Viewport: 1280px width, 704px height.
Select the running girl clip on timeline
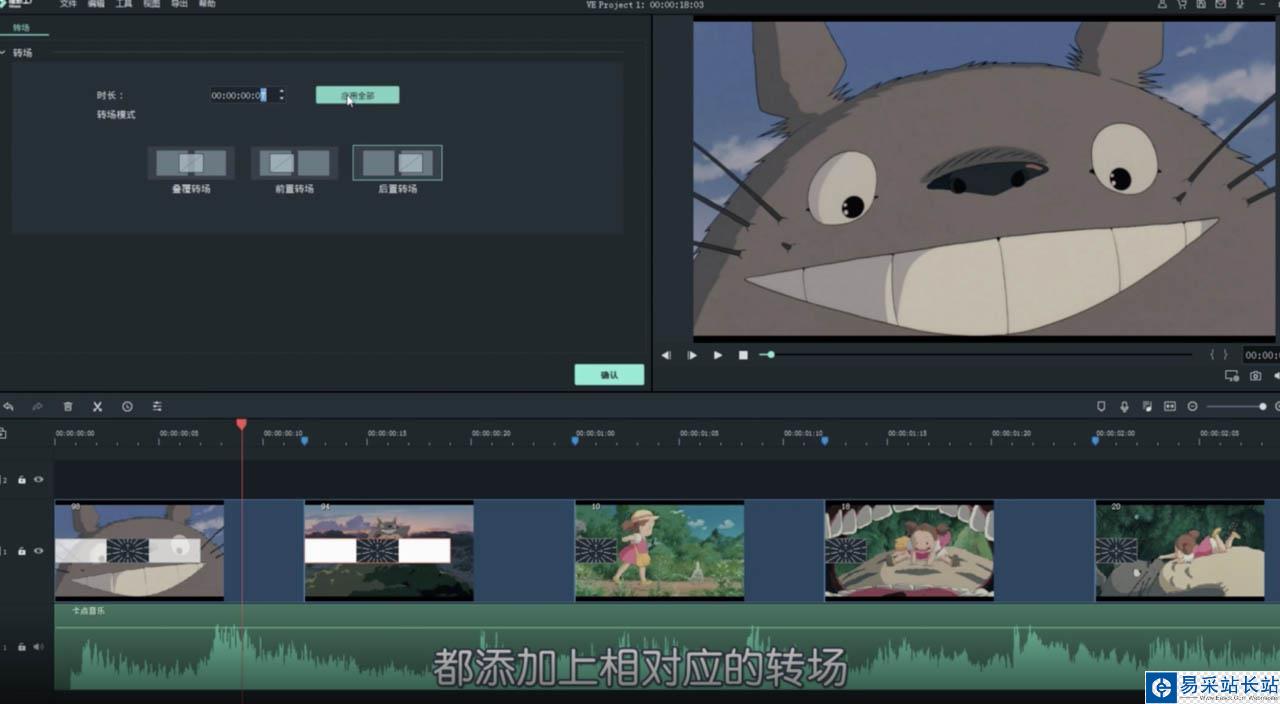(659, 551)
